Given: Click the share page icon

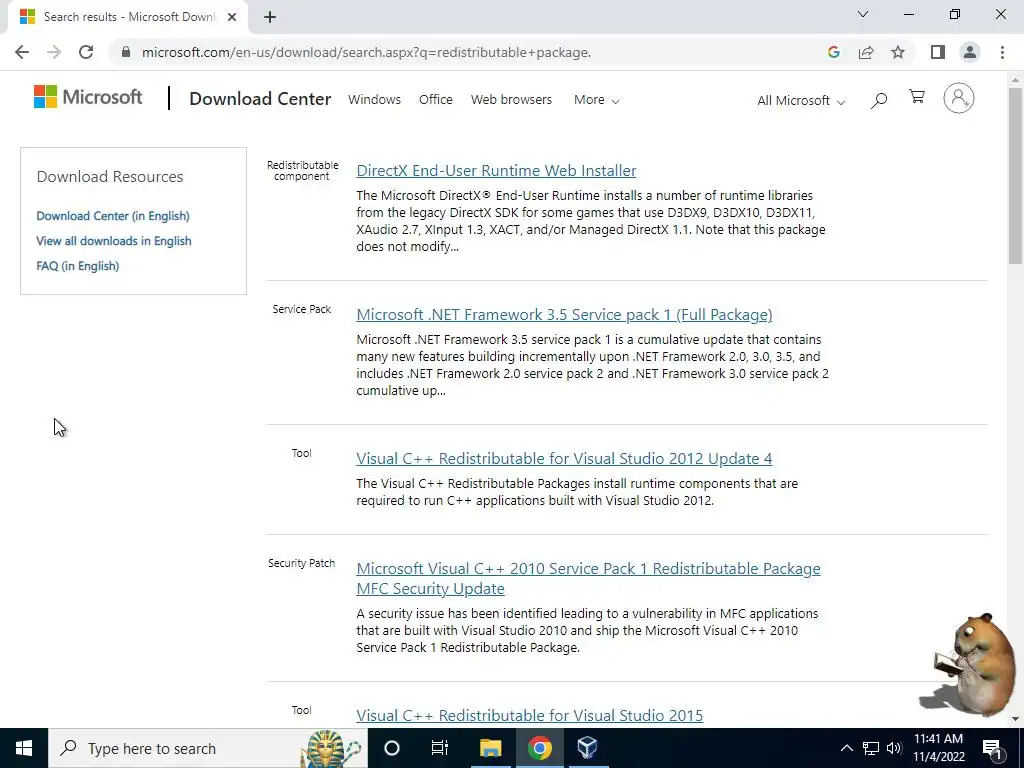Looking at the screenshot, I should [x=866, y=52].
